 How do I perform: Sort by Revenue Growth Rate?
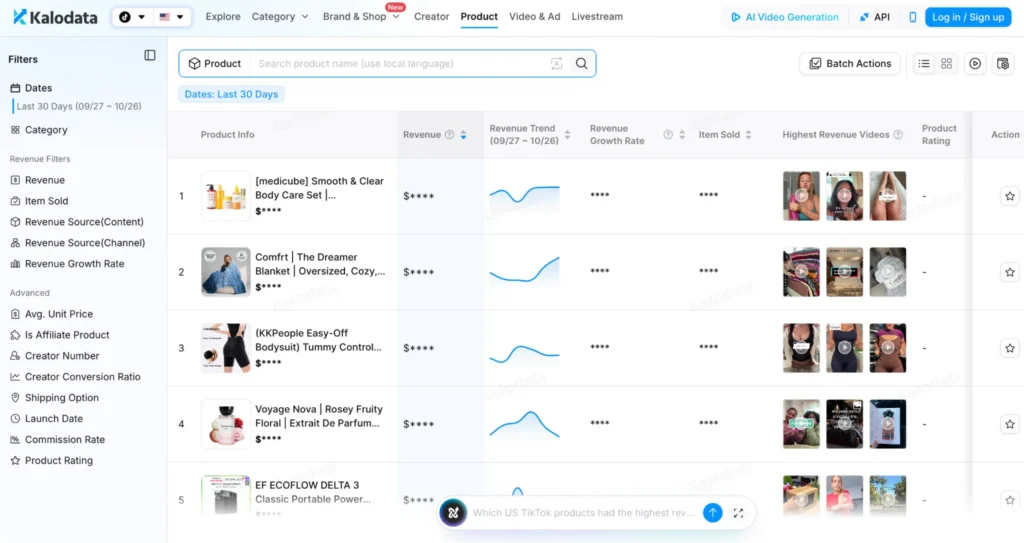[682, 135]
